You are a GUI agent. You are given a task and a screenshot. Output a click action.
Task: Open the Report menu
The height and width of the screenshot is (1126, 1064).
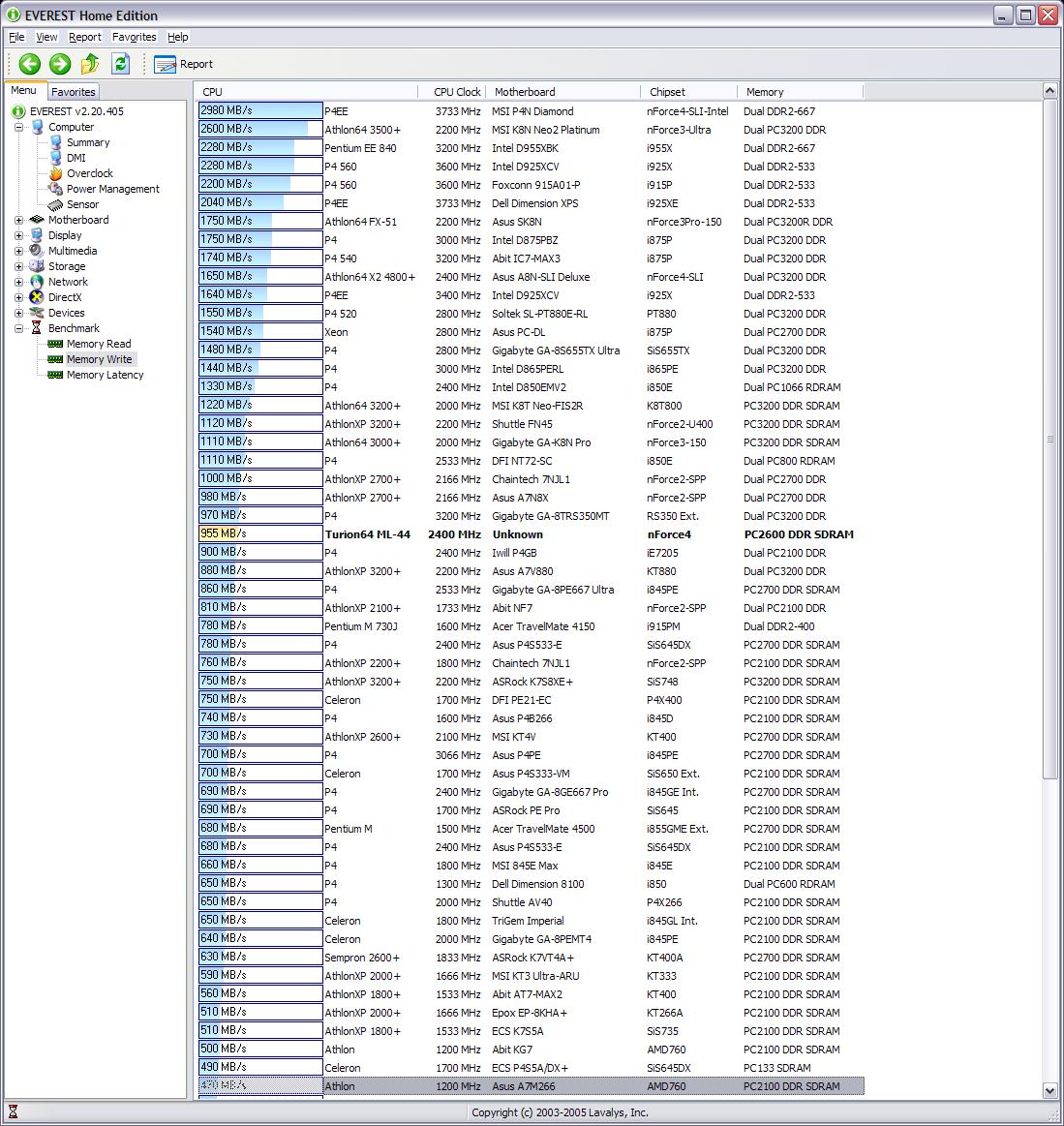85,37
